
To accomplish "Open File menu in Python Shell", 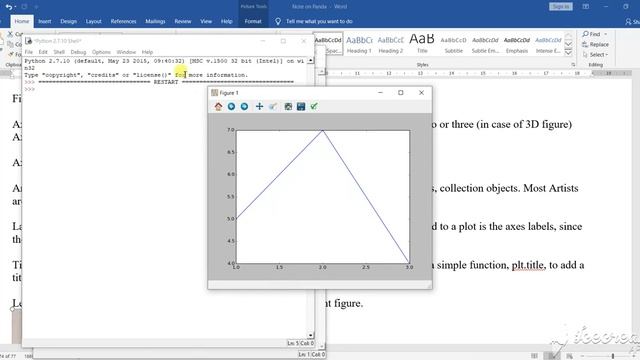I will point(29,52).
